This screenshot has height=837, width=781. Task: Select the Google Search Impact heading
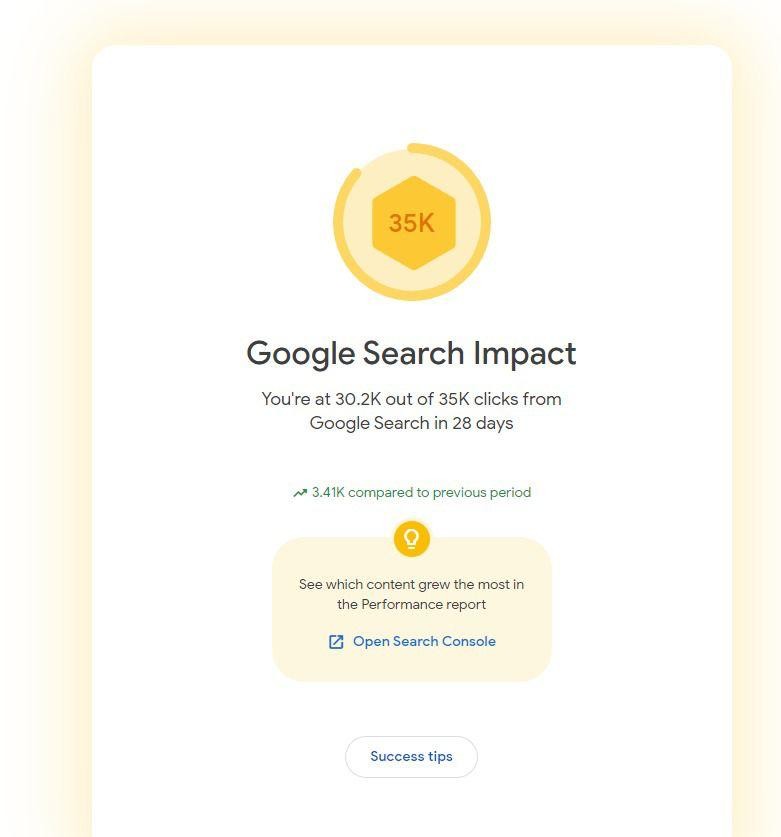coord(411,353)
